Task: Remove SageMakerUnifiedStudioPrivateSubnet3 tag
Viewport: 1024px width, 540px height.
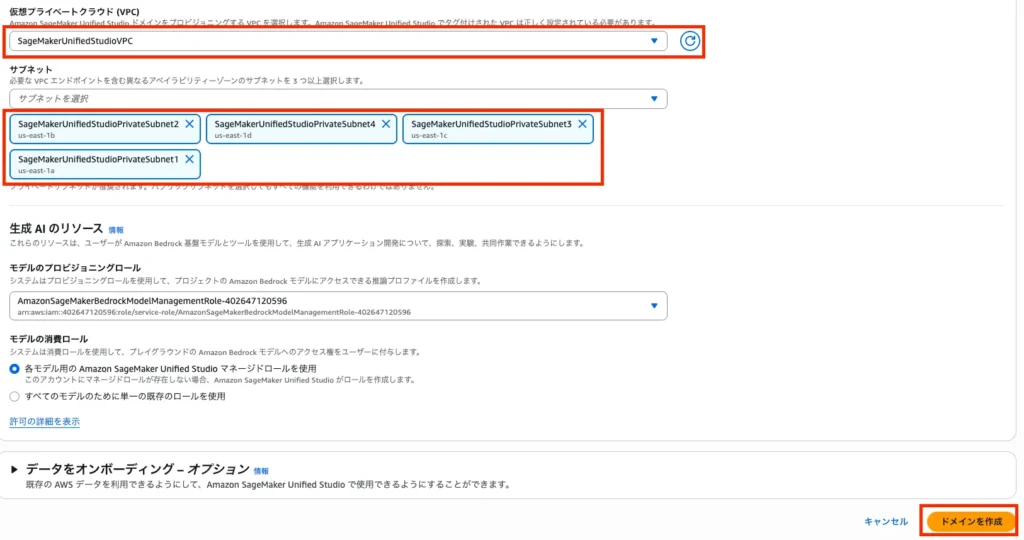Action: [x=582, y=124]
